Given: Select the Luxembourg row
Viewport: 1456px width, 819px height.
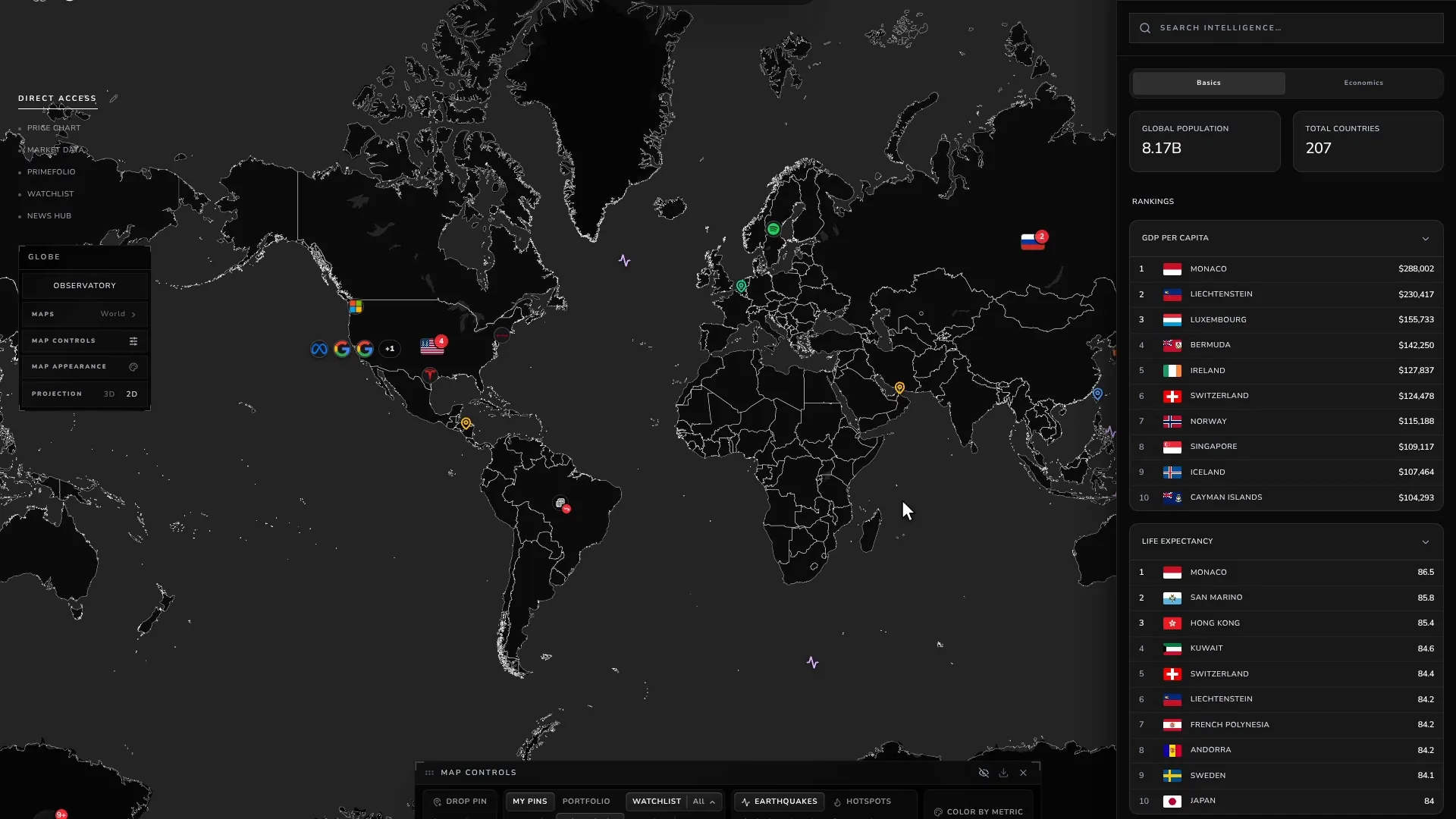Looking at the screenshot, I should coord(1286,320).
